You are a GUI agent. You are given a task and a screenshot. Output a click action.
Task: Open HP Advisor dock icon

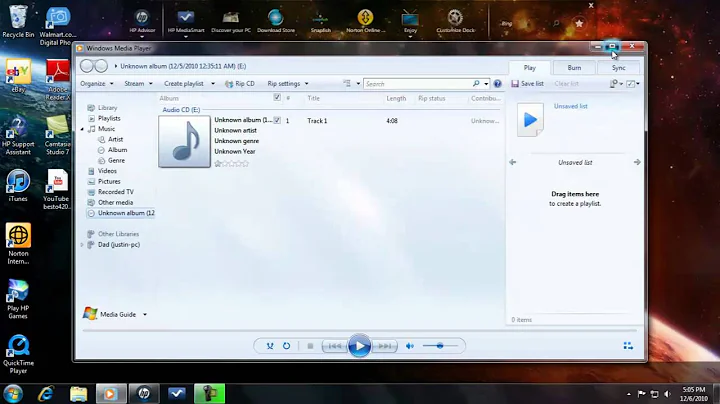tap(142, 22)
